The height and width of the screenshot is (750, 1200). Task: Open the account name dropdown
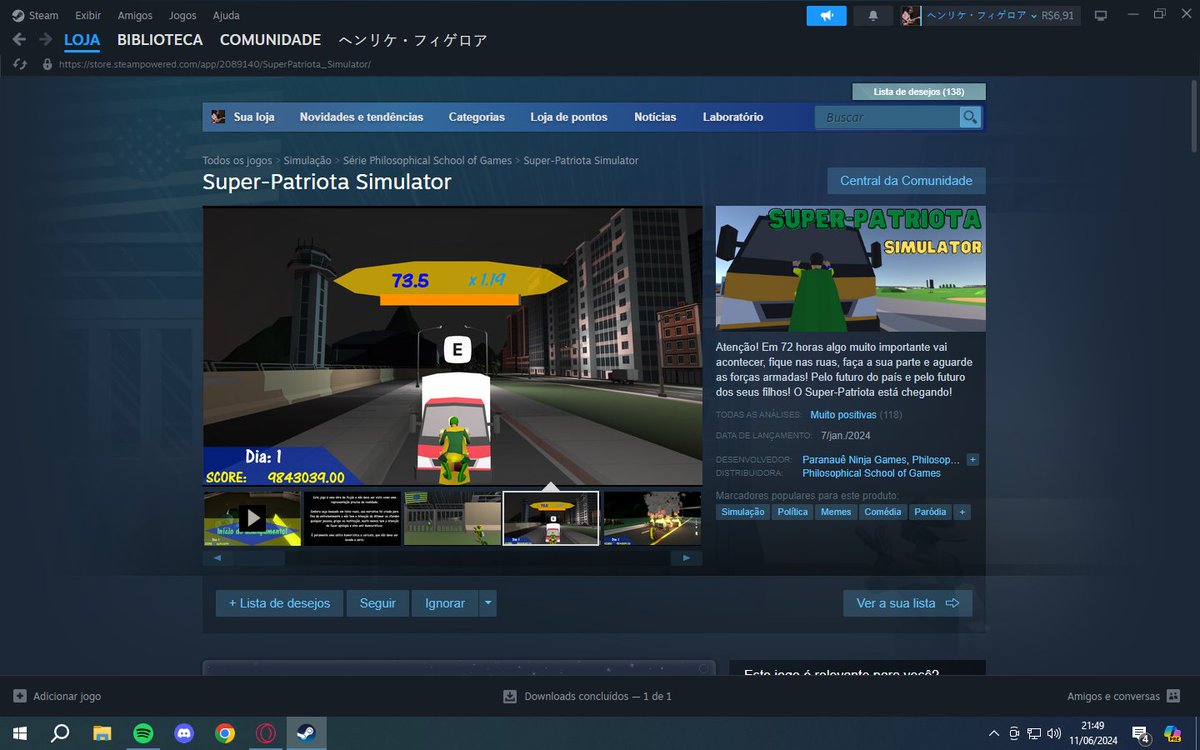tap(985, 15)
